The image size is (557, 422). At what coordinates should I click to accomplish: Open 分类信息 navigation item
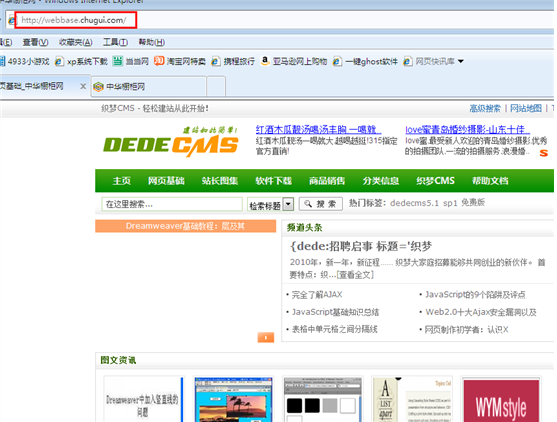click(x=381, y=181)
